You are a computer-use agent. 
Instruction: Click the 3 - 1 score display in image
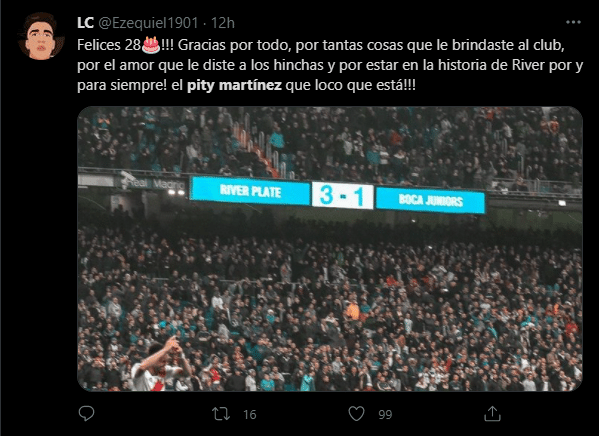(x=343, y=196)
